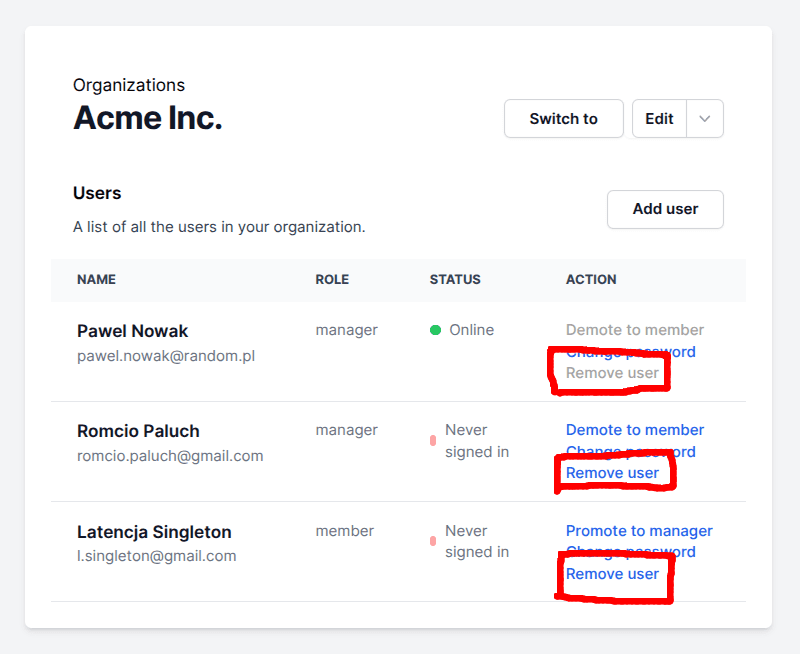The height and width of the screenshot is (654, 800).
Task: Change password for Pawel Nowak
Action: coord(630,352)
